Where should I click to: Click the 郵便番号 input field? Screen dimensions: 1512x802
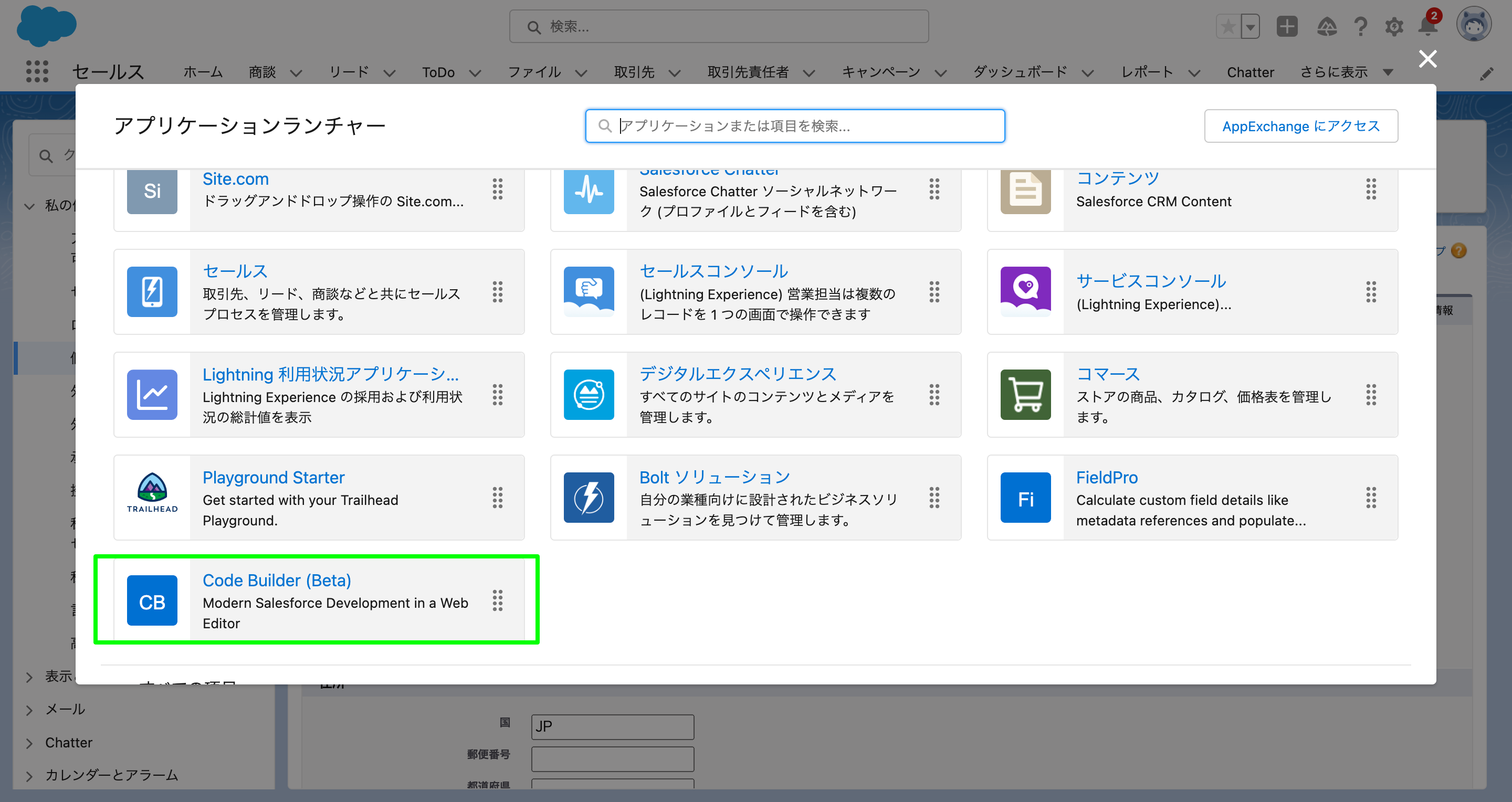click(x=612, y=758)
